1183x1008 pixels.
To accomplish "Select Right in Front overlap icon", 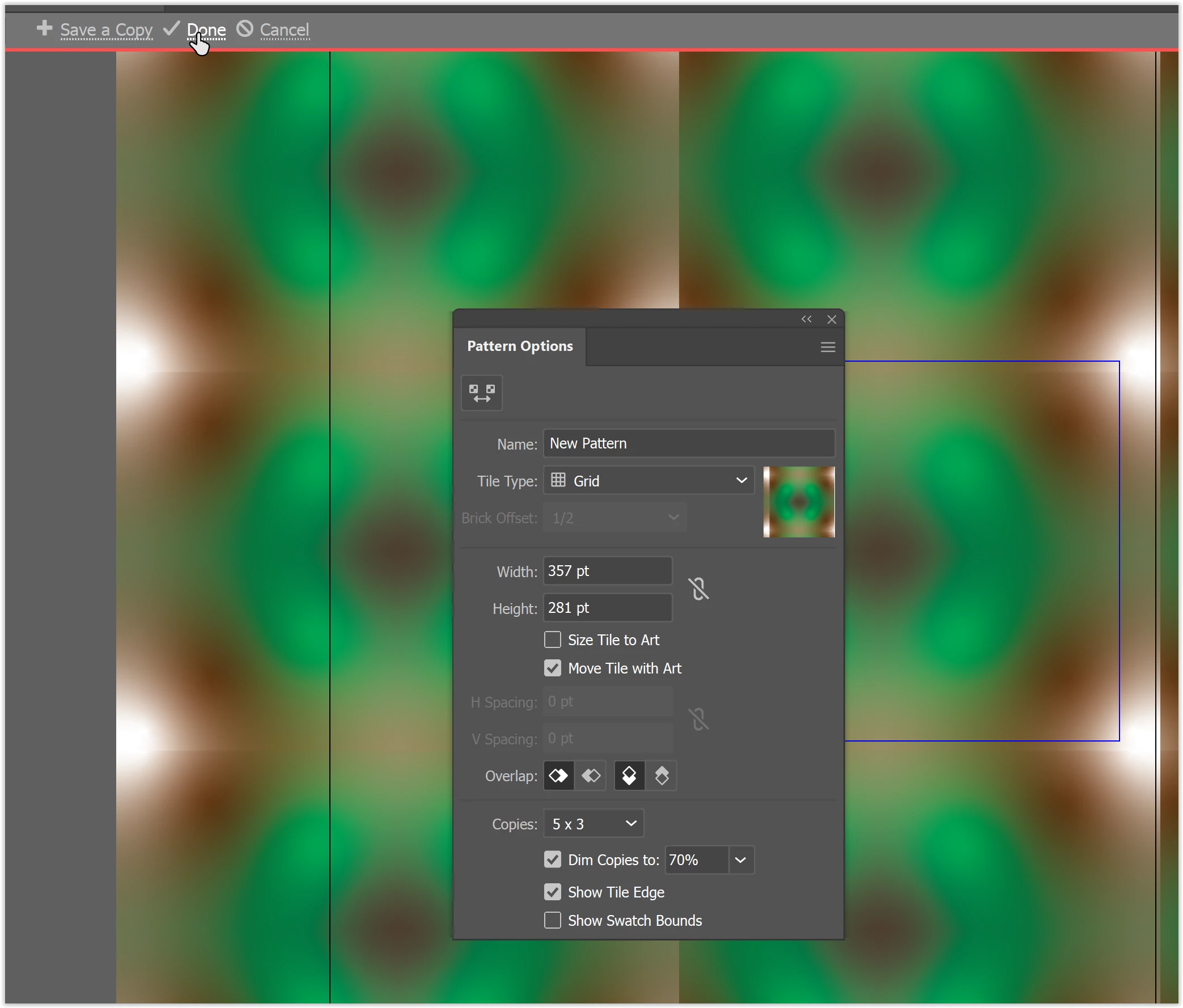I will (590, 776).
